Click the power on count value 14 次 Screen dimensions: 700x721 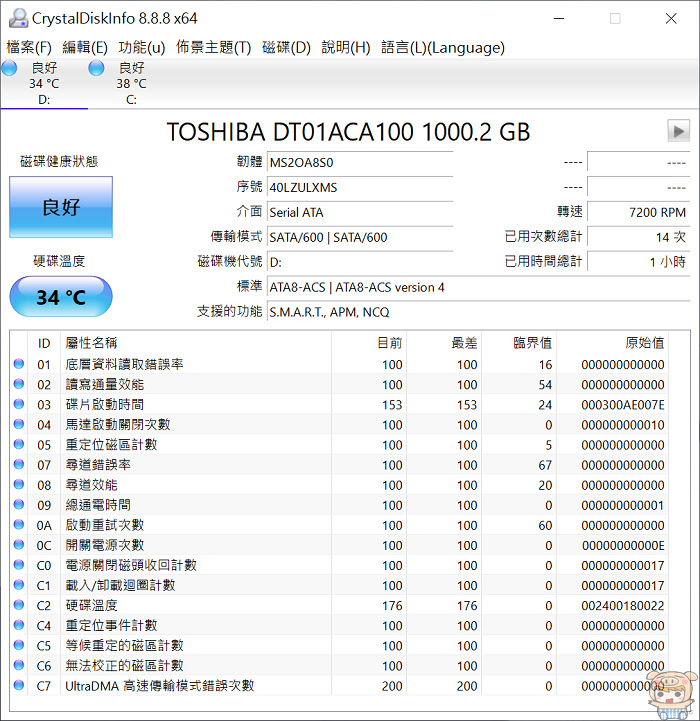click(638, 237)
